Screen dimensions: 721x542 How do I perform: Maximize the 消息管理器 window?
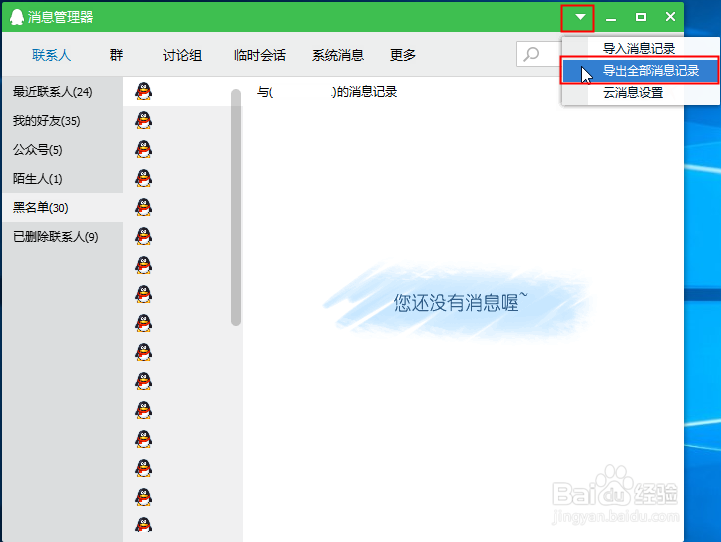[x=641, y=17]
